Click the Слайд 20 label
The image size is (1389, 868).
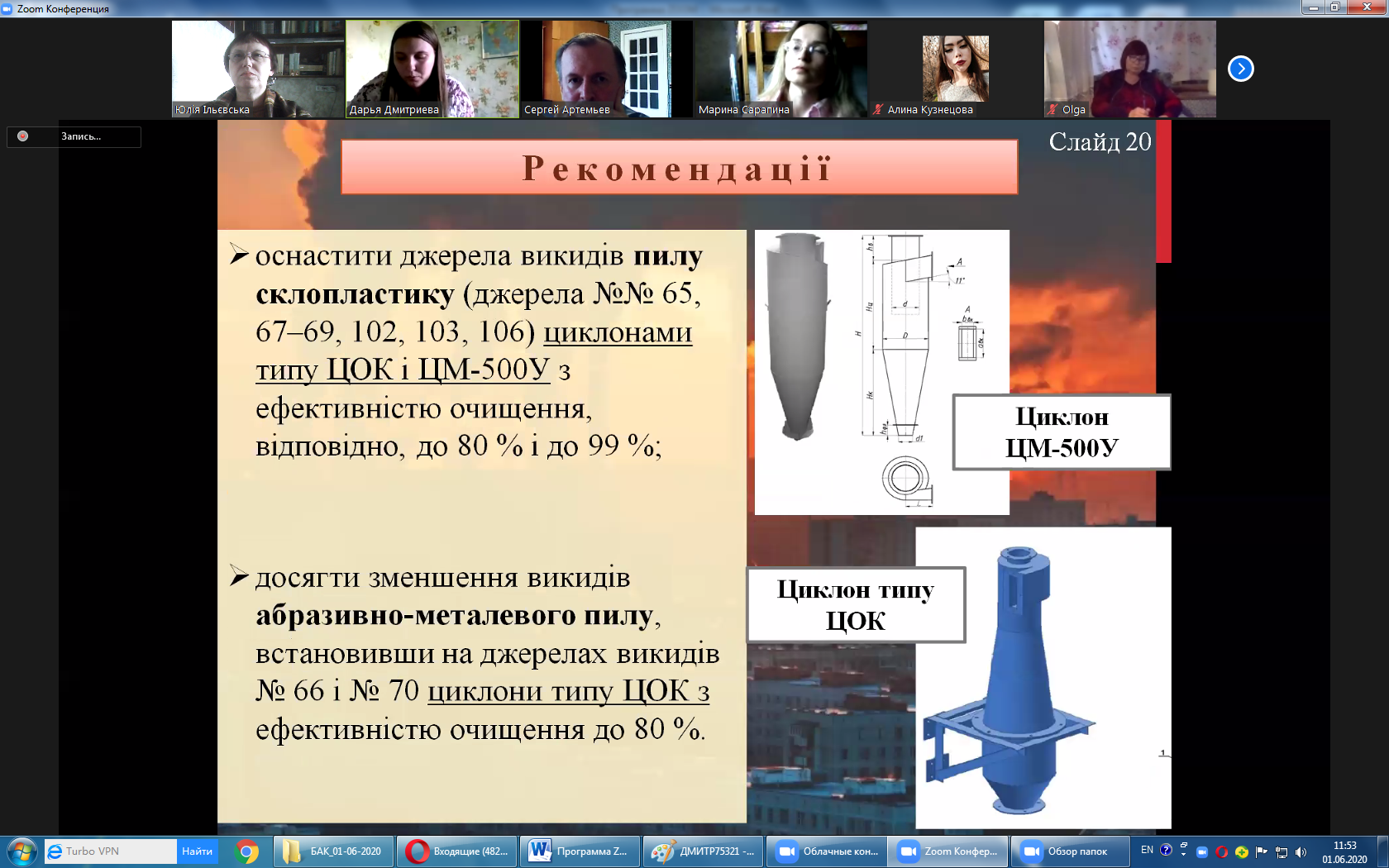1100,142
